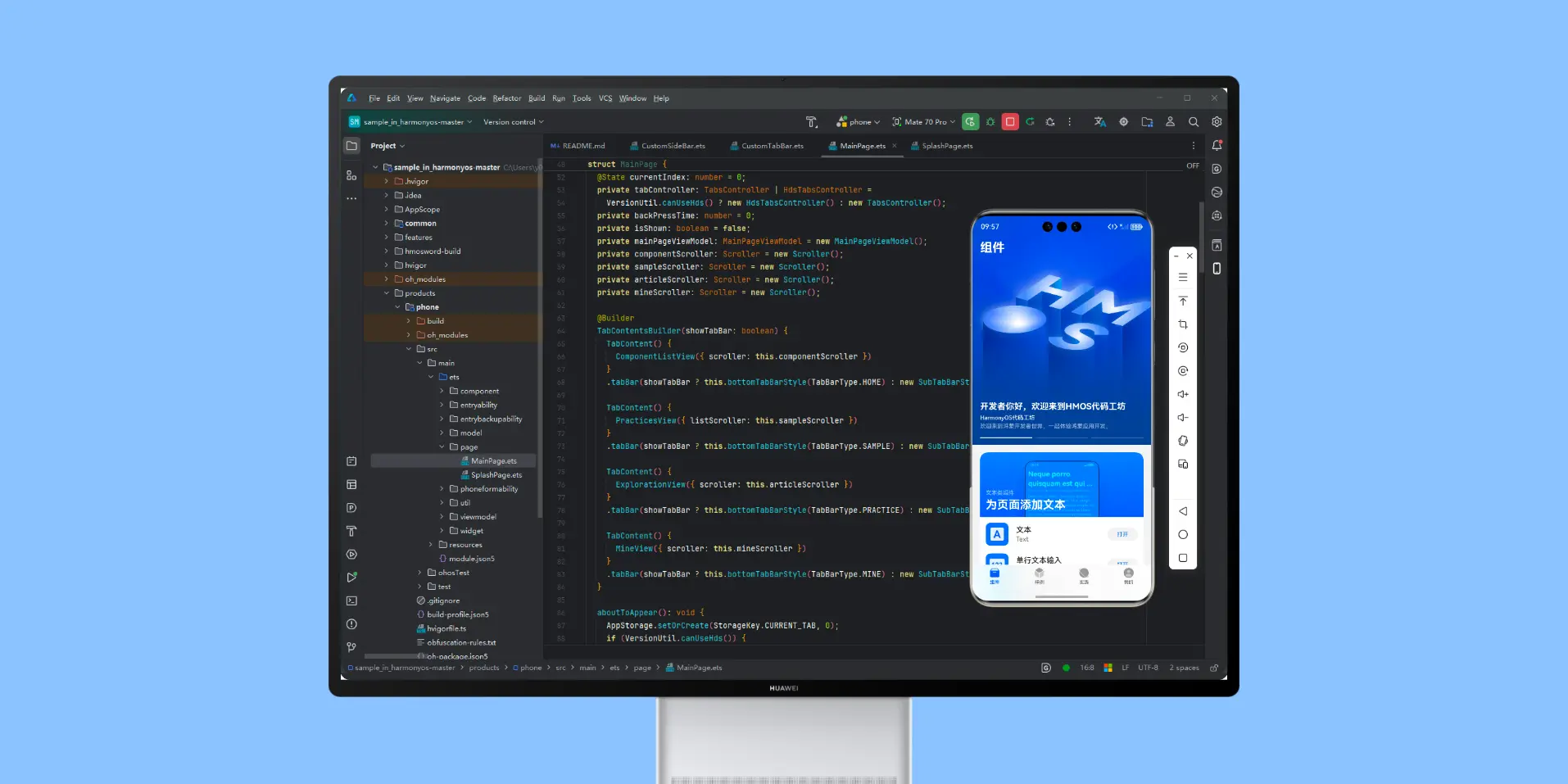
Task: Rotate emulator left
Action: [x=1183, y=347]
